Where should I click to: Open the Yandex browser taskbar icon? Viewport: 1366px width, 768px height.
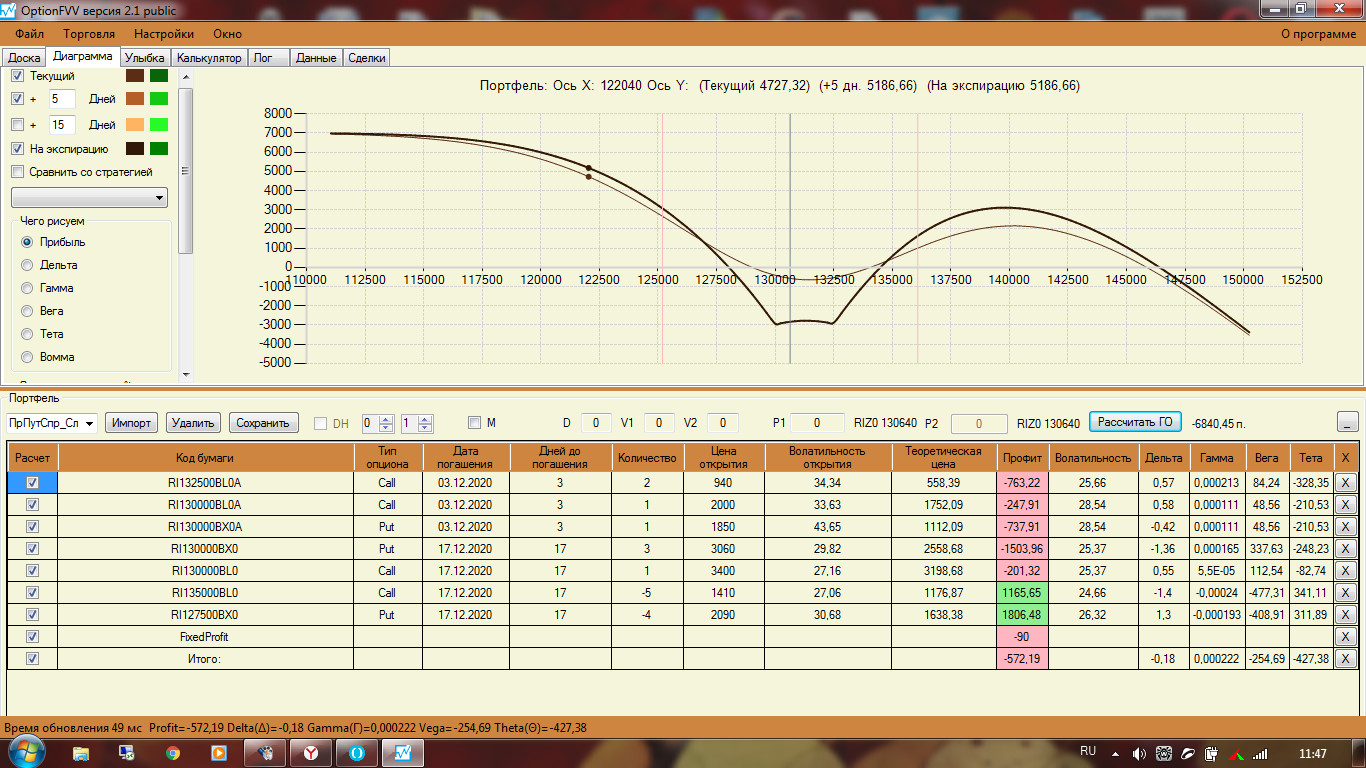coord(311,752)
